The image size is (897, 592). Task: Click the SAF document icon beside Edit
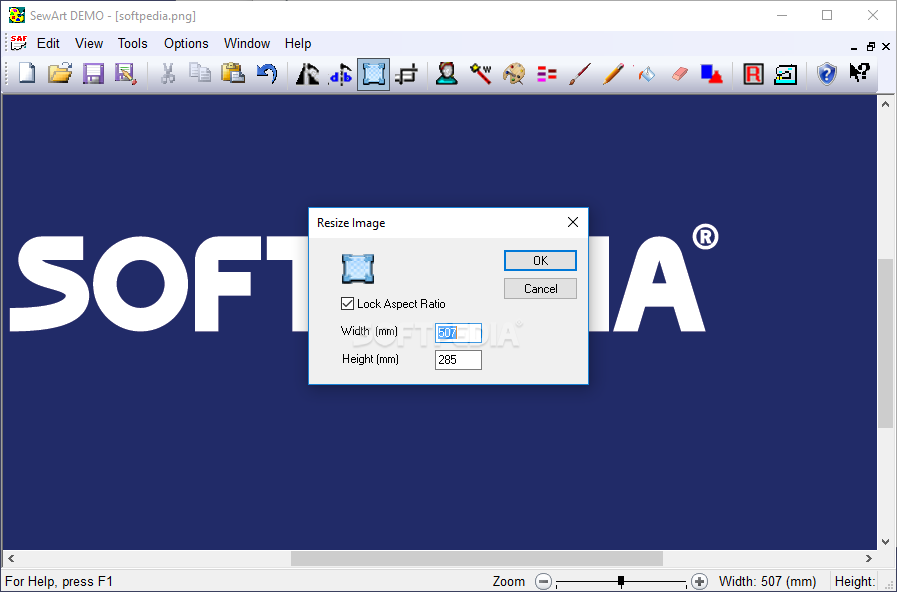(x=18, y=43)
